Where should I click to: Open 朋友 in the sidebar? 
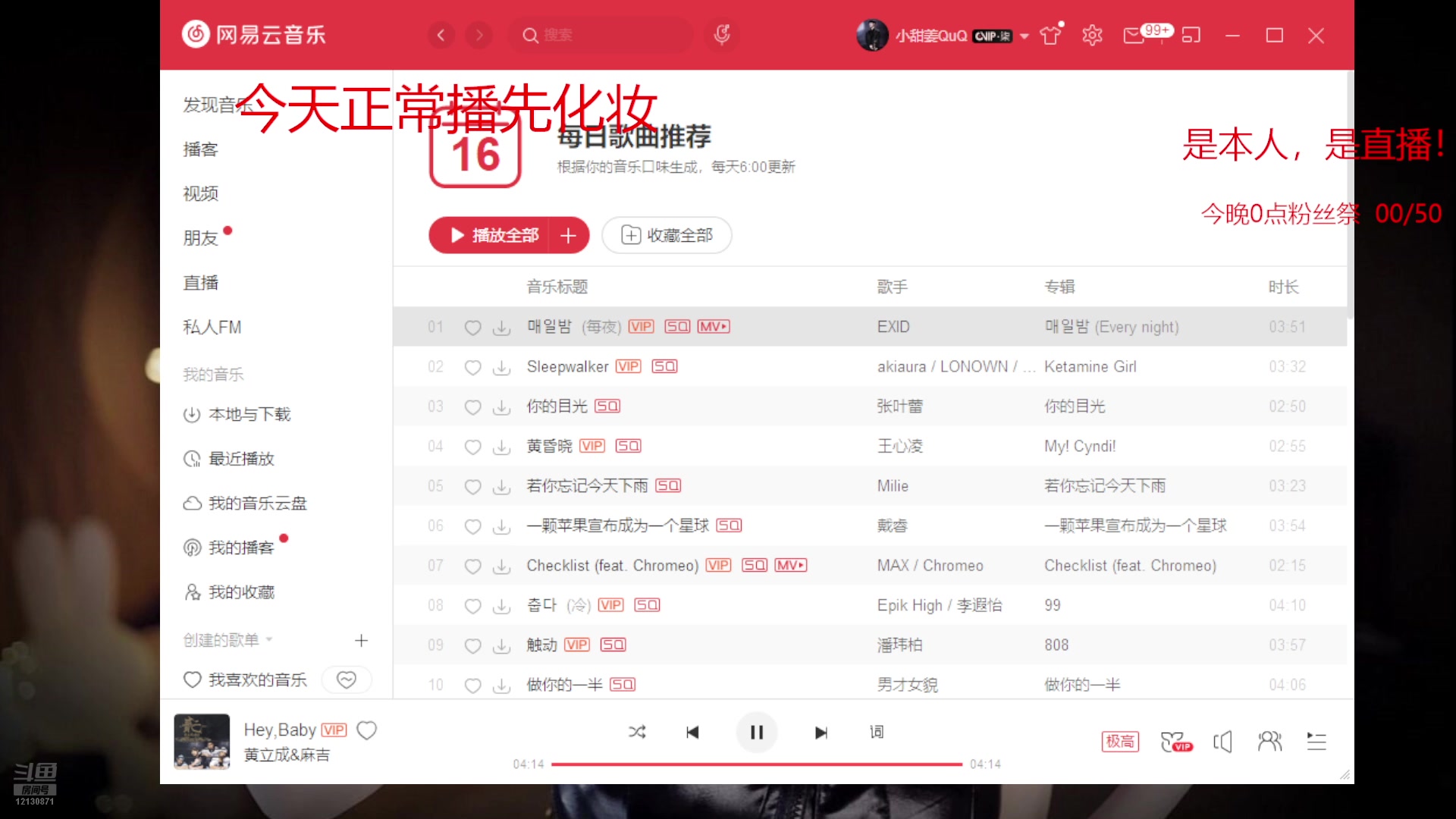(x=201, y=238)
